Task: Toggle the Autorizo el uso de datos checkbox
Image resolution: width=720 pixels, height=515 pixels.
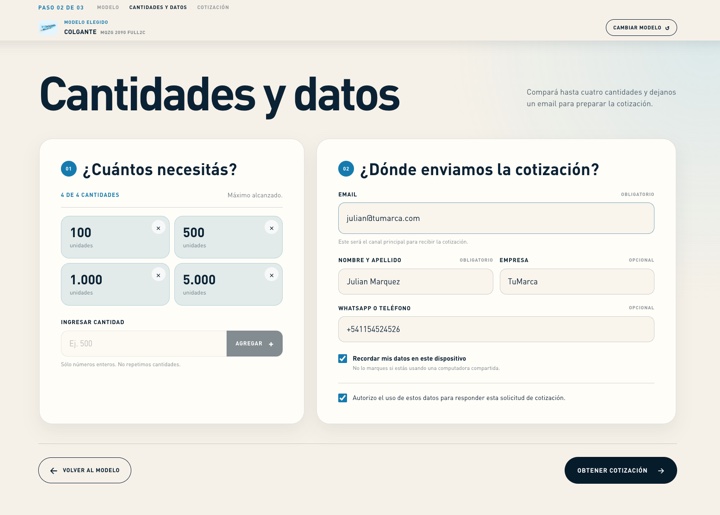Action: [x=343, y=398]
